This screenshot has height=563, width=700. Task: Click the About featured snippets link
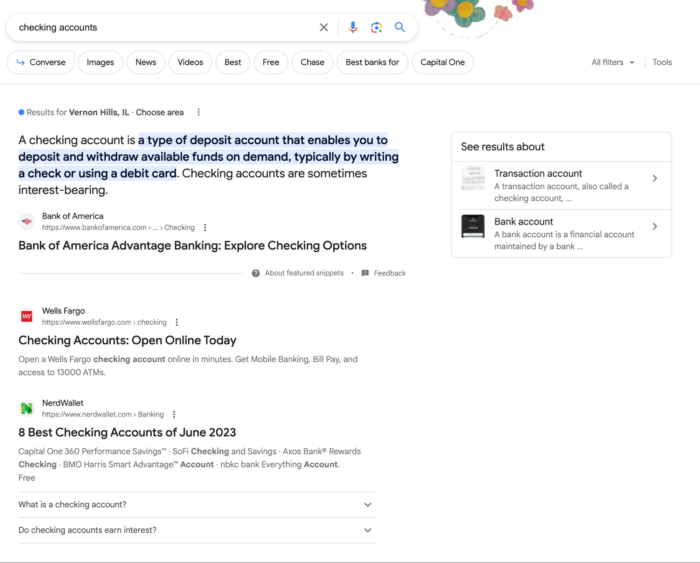(x=304, y=273)
